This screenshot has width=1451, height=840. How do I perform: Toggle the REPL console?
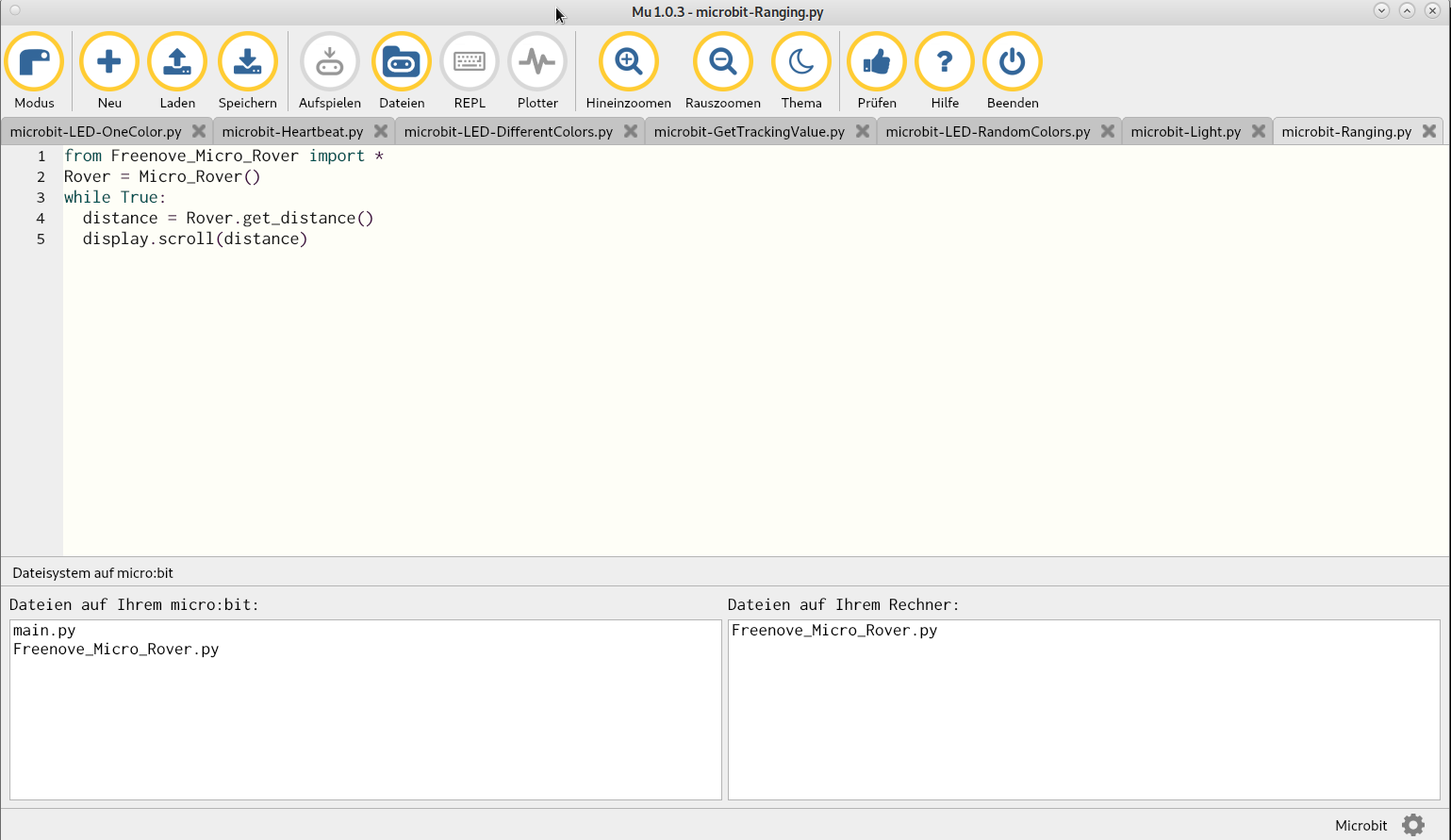[470, 62]
